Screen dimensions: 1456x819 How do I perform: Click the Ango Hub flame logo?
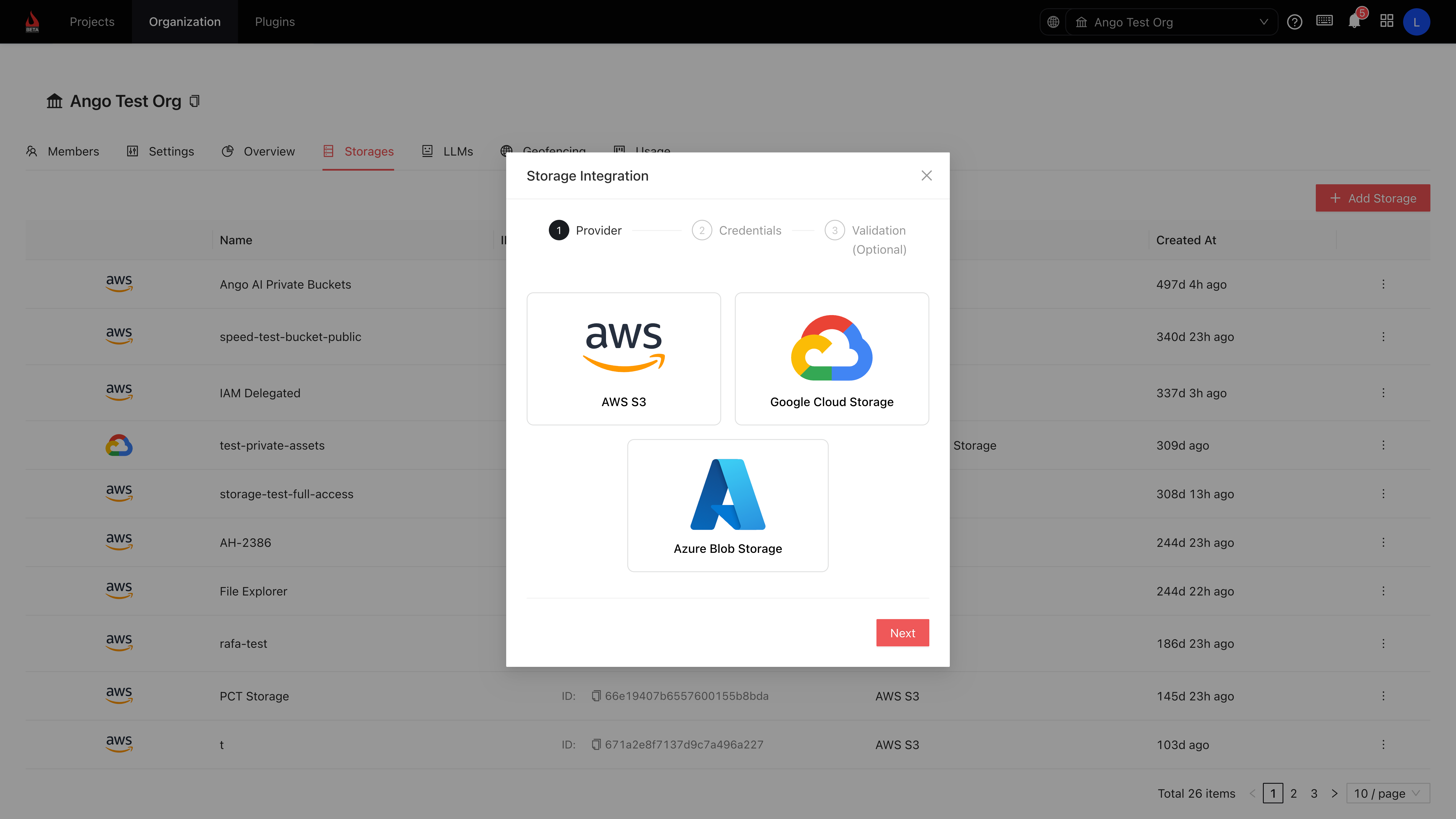click(x=32, y=22)
